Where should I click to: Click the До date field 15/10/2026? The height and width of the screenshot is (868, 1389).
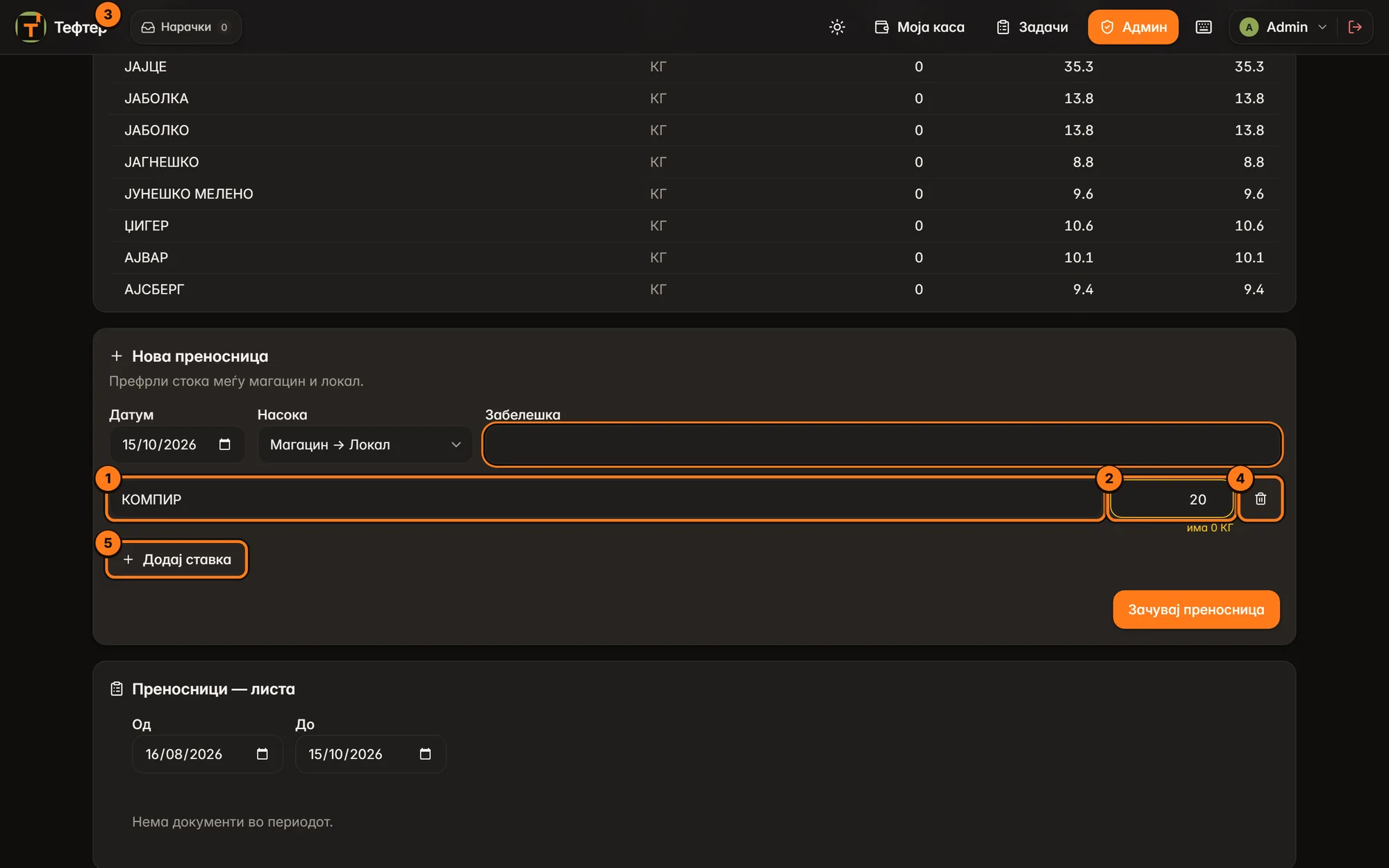[x=371, y=754]
